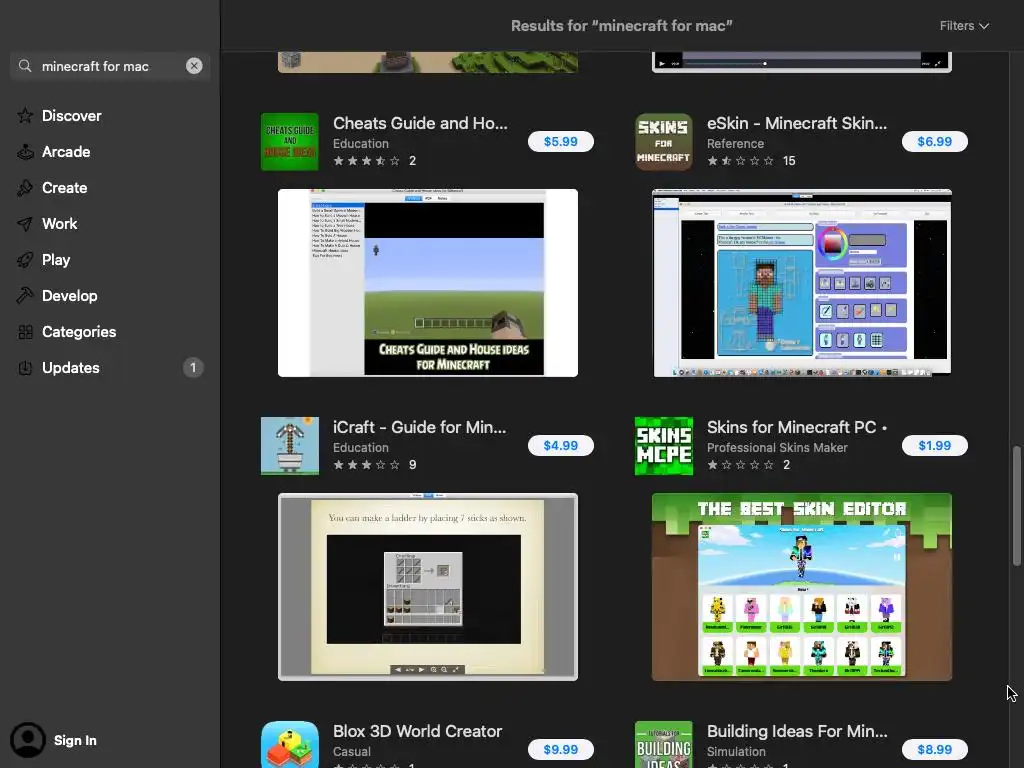Buy iCraft Guide for $4.99
The height and width of the screenshot is (768, 1024).
(x=560, y=445)
